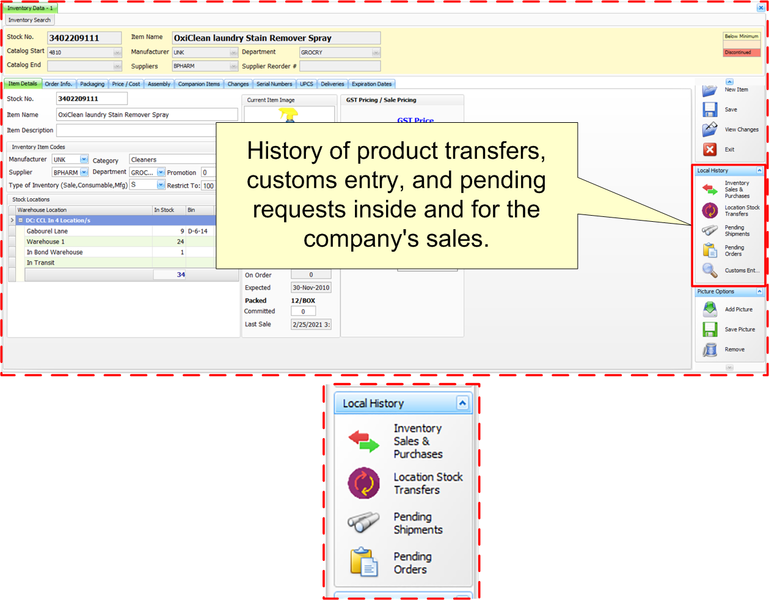
Task: Click the Promotion value field
Action: pos(208,172)
